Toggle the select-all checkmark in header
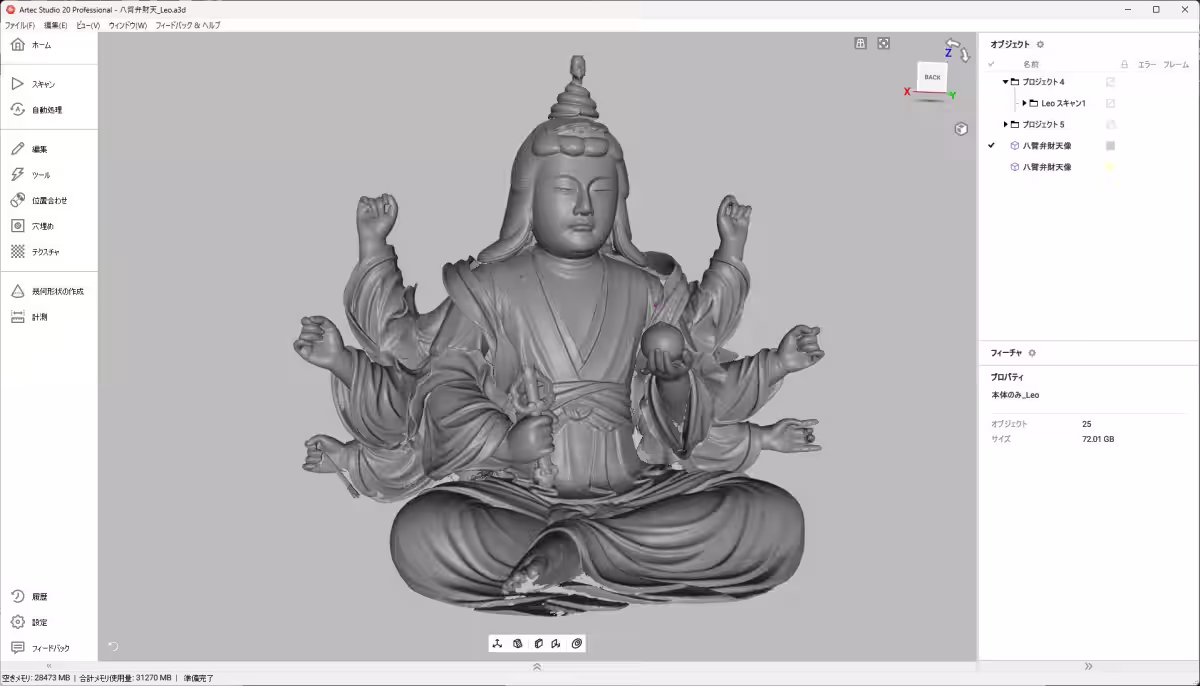Image resolution: width=1200 pixels, height=686 pixels. [992, 64]
